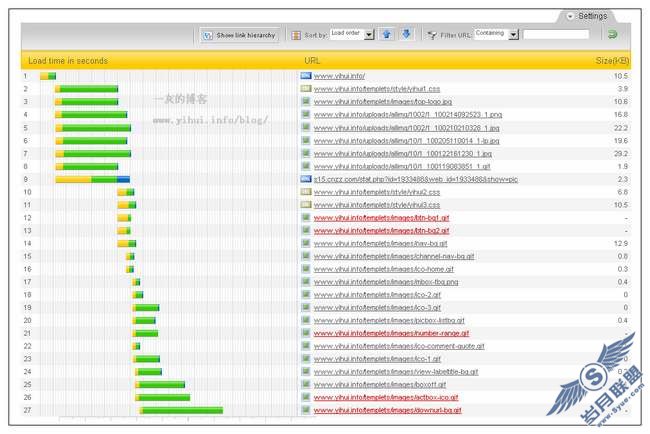Click the sort ascending up arrow icon
The width and height of the screenshot is (650, 434).
coord(387,35)
